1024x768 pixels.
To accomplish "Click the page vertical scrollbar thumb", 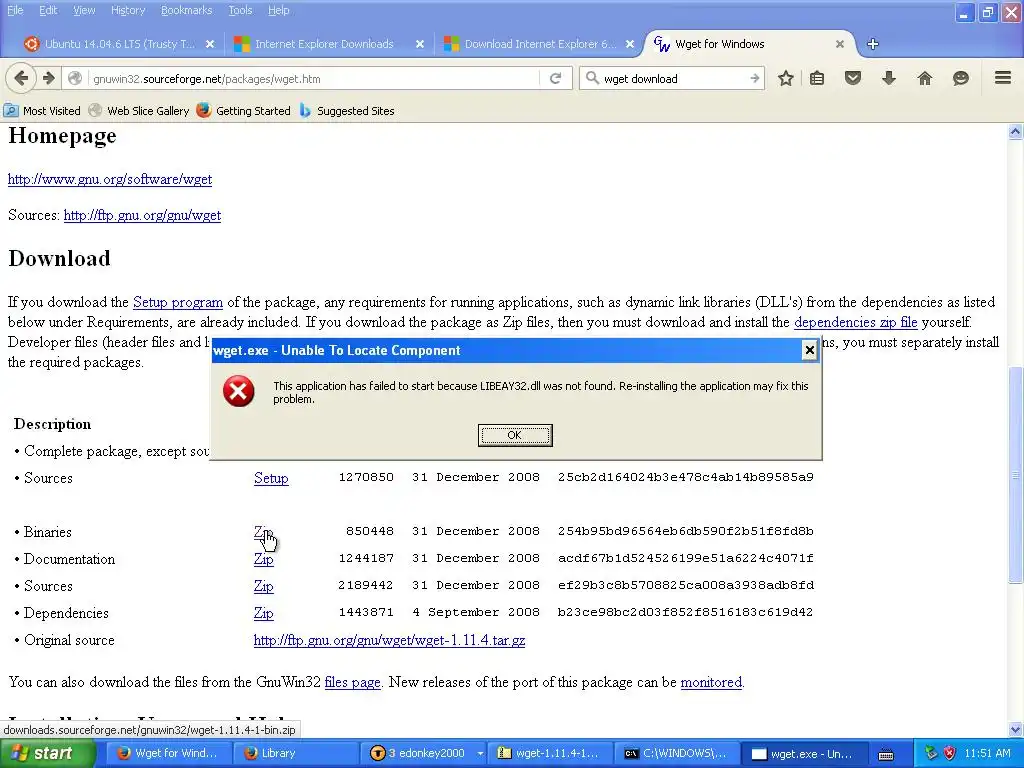I will 1015,475.
